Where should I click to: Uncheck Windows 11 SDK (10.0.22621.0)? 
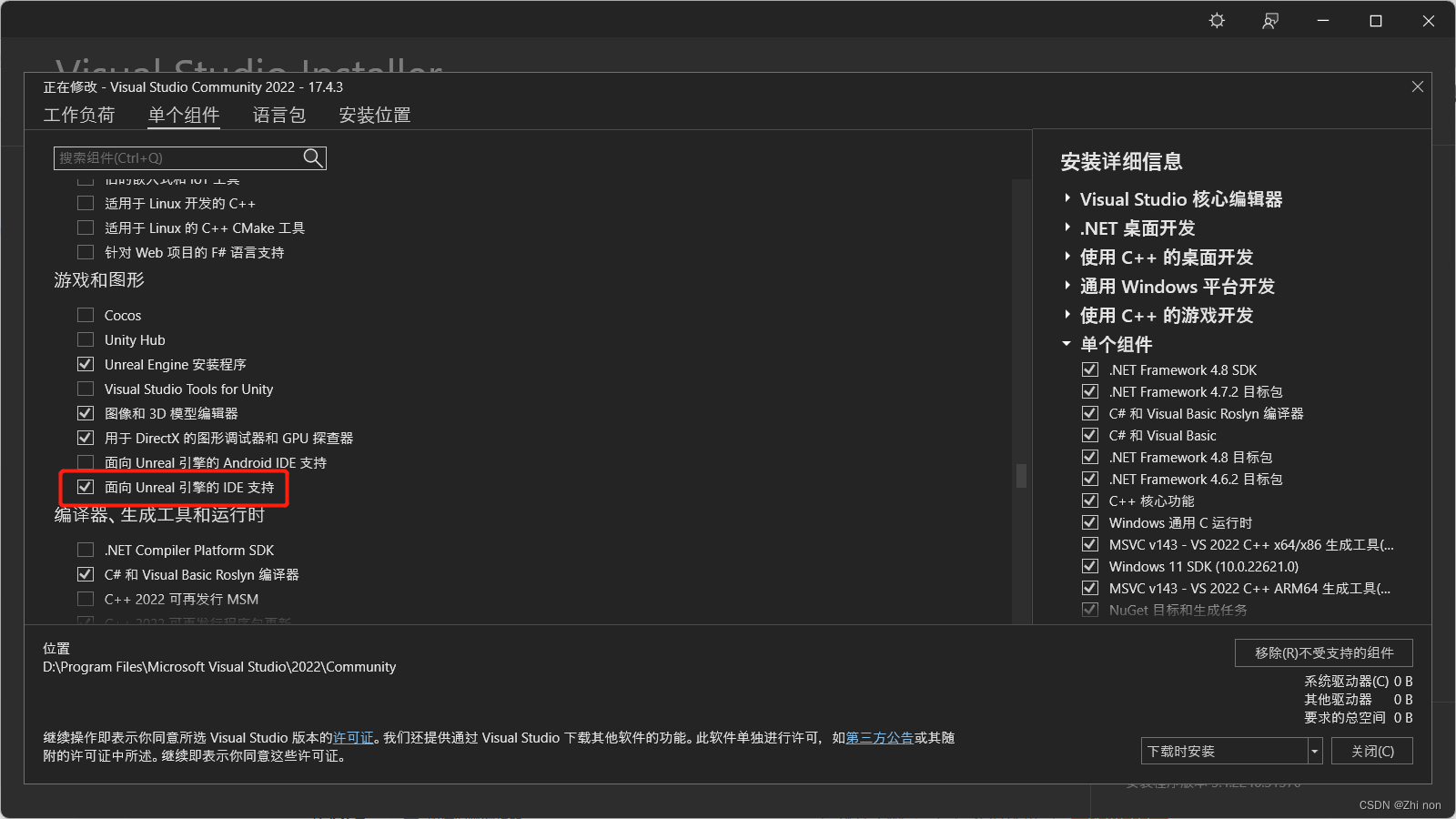click(x=1089, y=566)
